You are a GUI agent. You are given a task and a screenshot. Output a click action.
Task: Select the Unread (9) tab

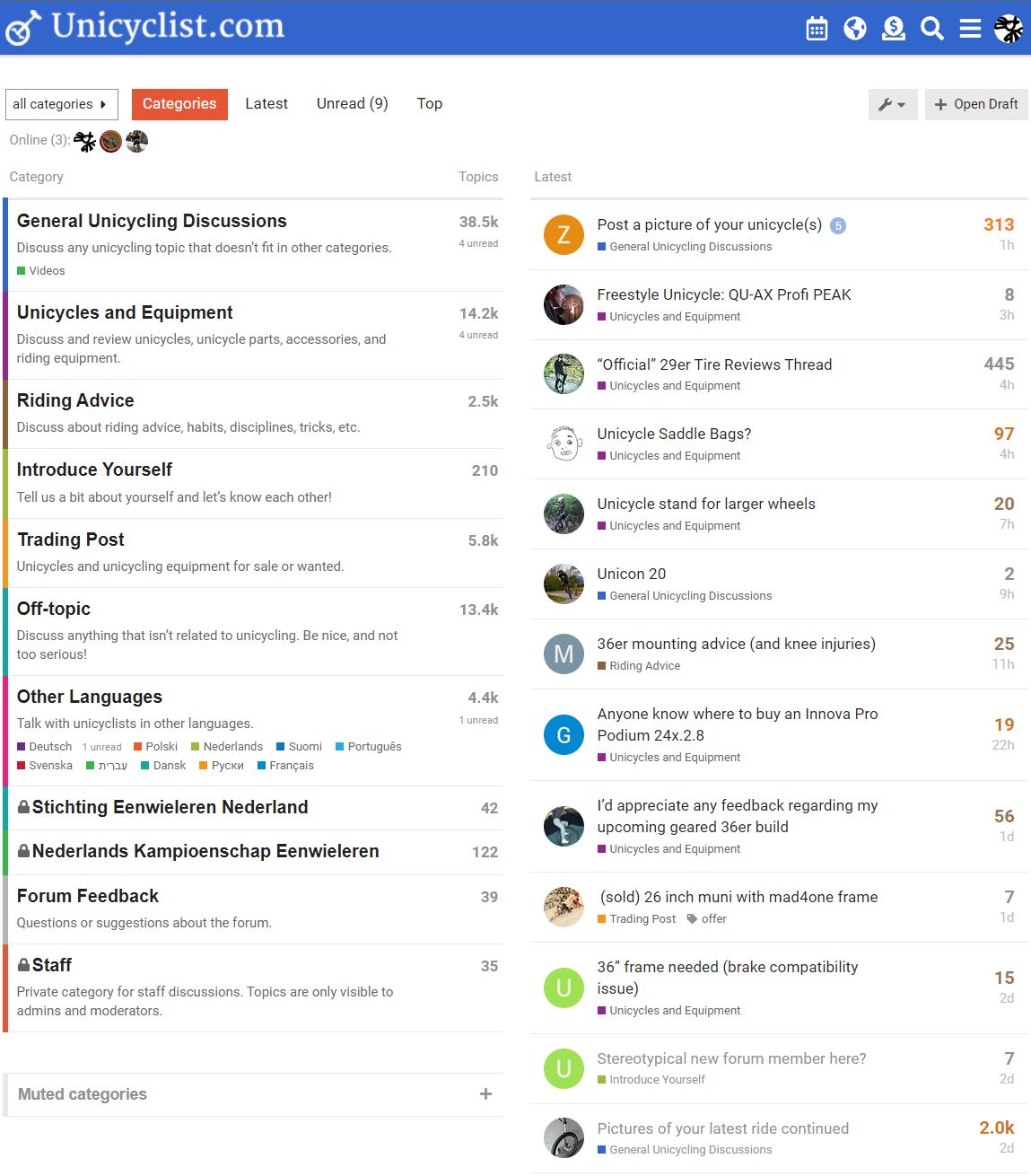352,104
